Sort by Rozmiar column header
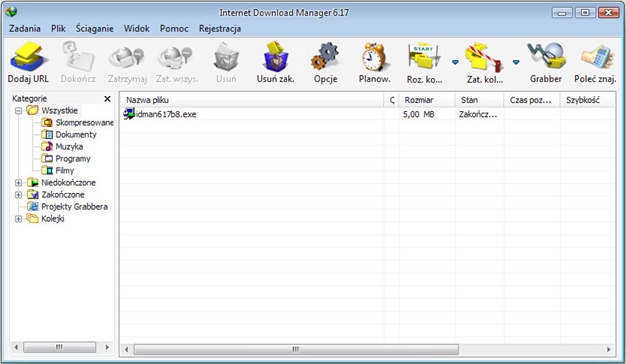The image size is (626, 364). point(427,100)
